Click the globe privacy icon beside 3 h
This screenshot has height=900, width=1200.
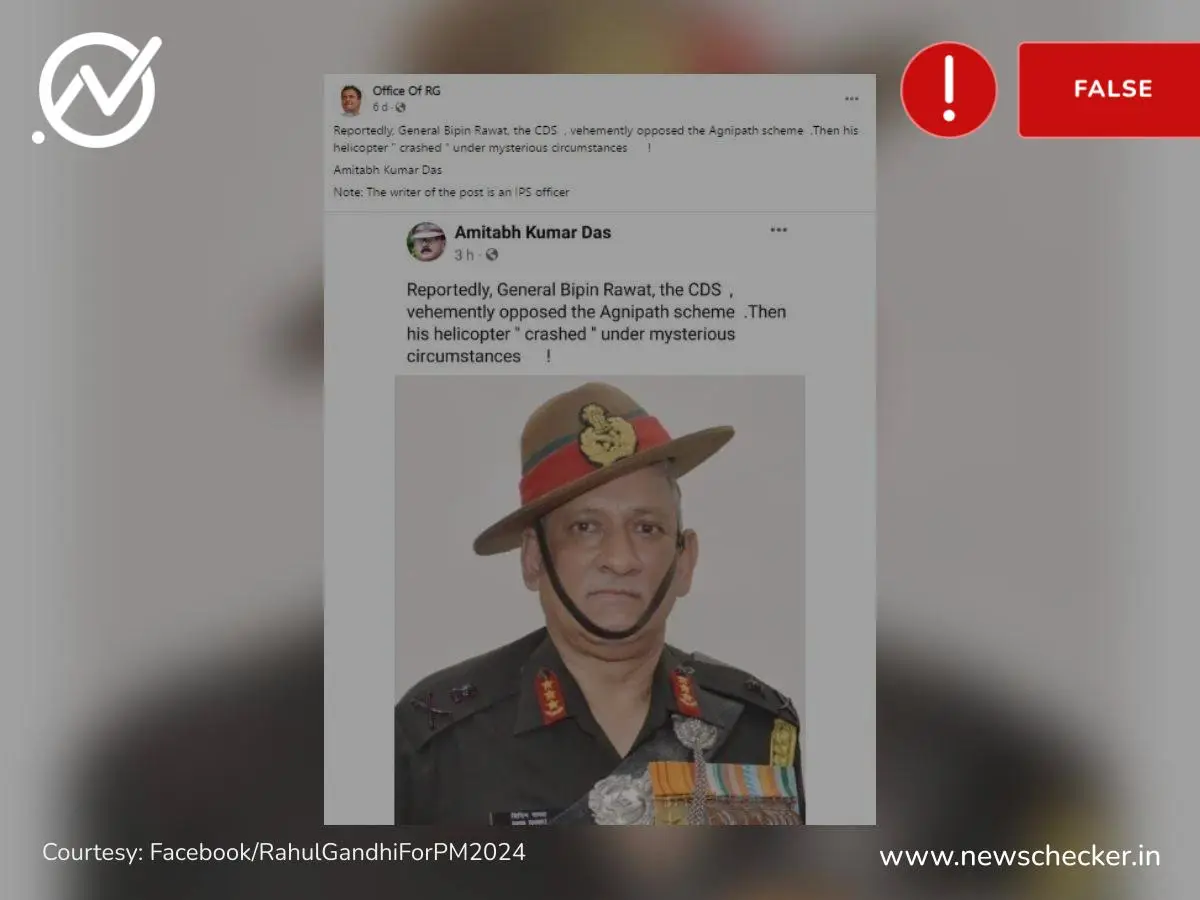click(x=491, y=255)
